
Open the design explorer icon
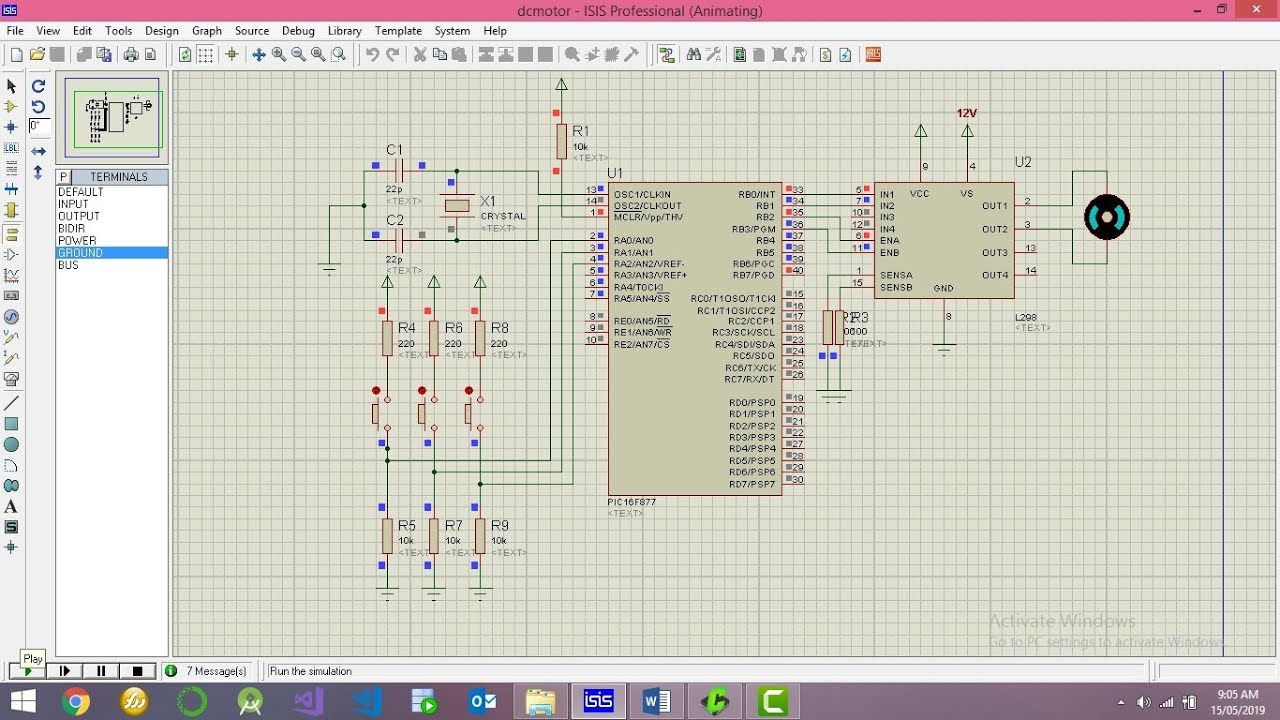(740, 55)
